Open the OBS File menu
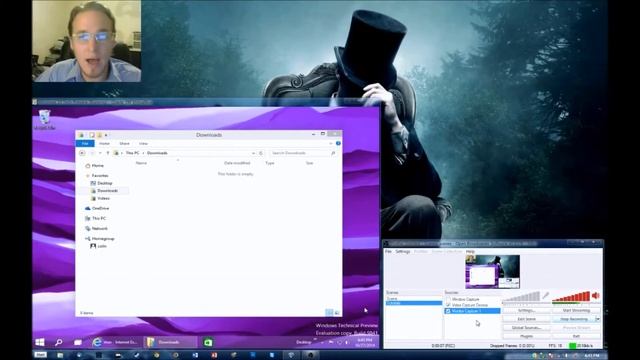The height and width of the screenshot is (360, 640). pos(388,251)
